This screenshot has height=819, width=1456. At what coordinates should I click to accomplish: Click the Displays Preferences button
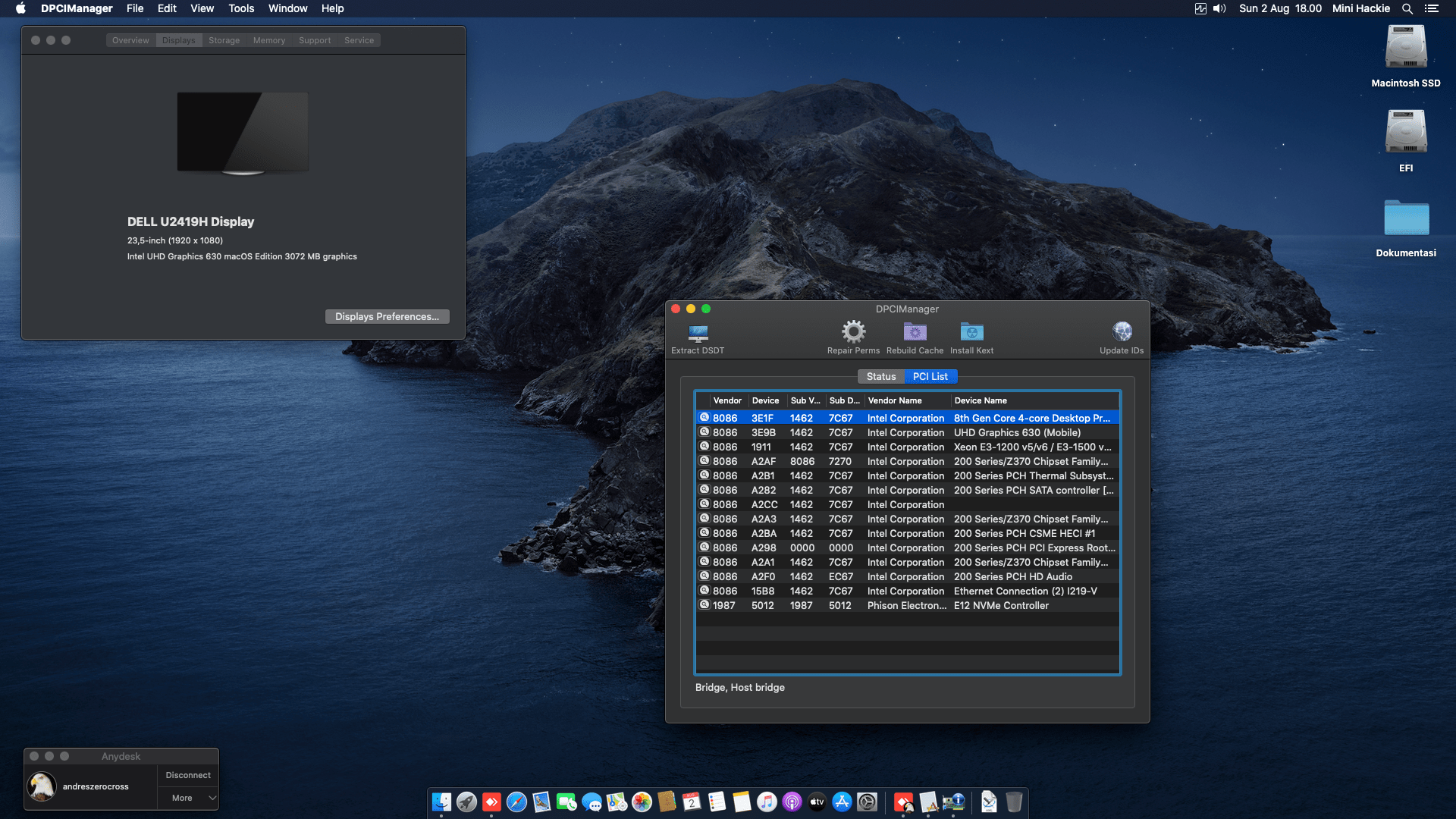(x=387, y=317)
